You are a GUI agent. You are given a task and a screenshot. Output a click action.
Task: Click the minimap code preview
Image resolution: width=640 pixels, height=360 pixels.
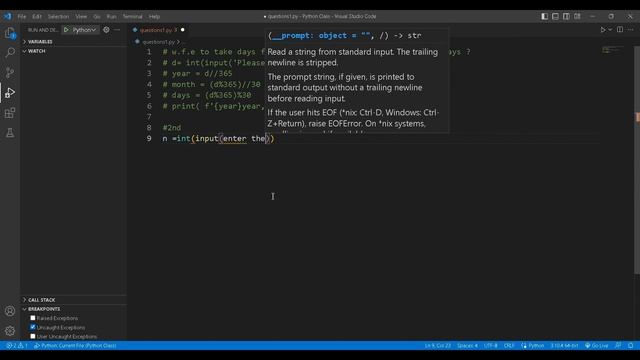[613, 50]
